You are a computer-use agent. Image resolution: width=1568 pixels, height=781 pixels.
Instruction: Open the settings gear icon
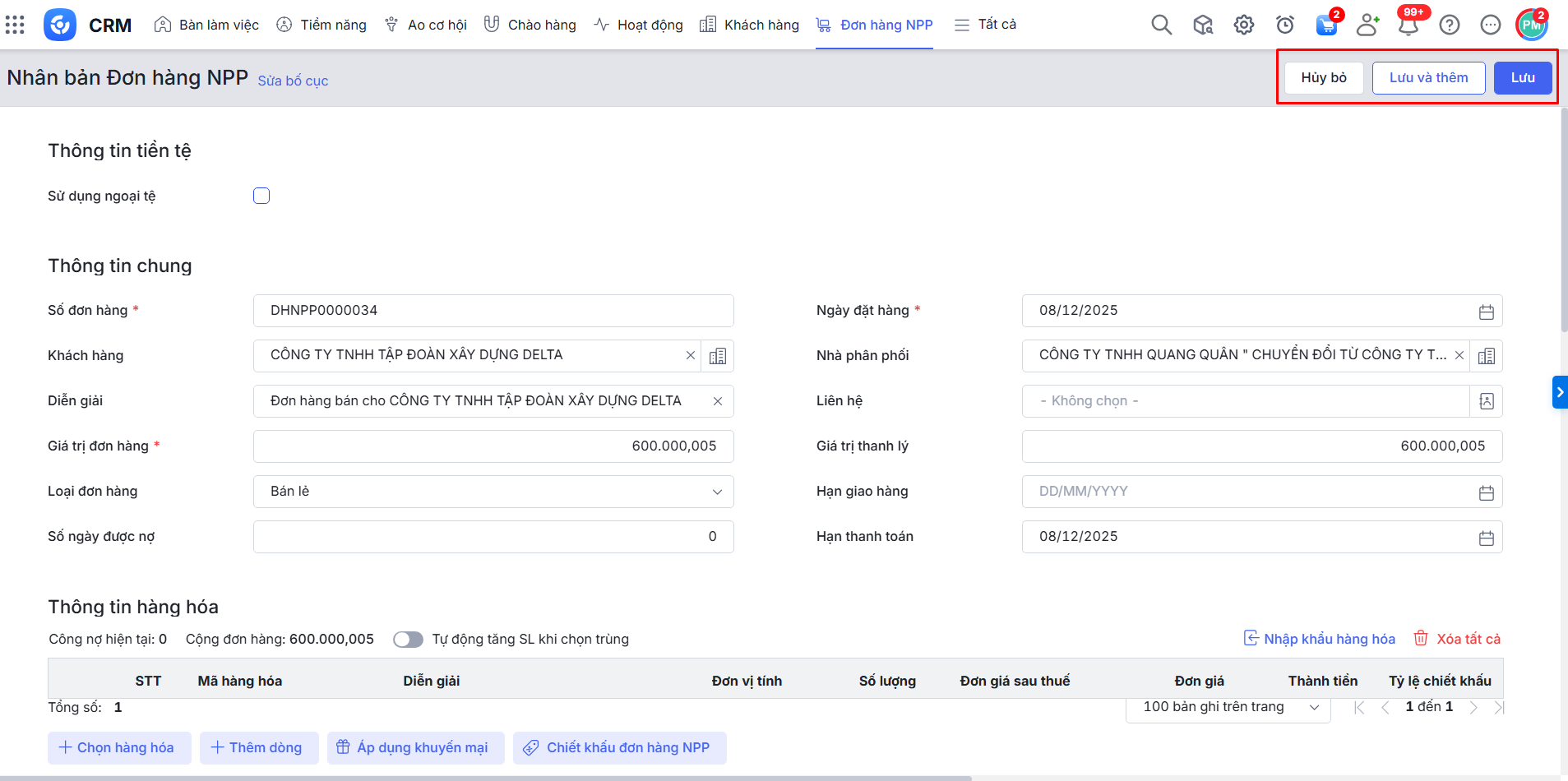[1243, 25]
